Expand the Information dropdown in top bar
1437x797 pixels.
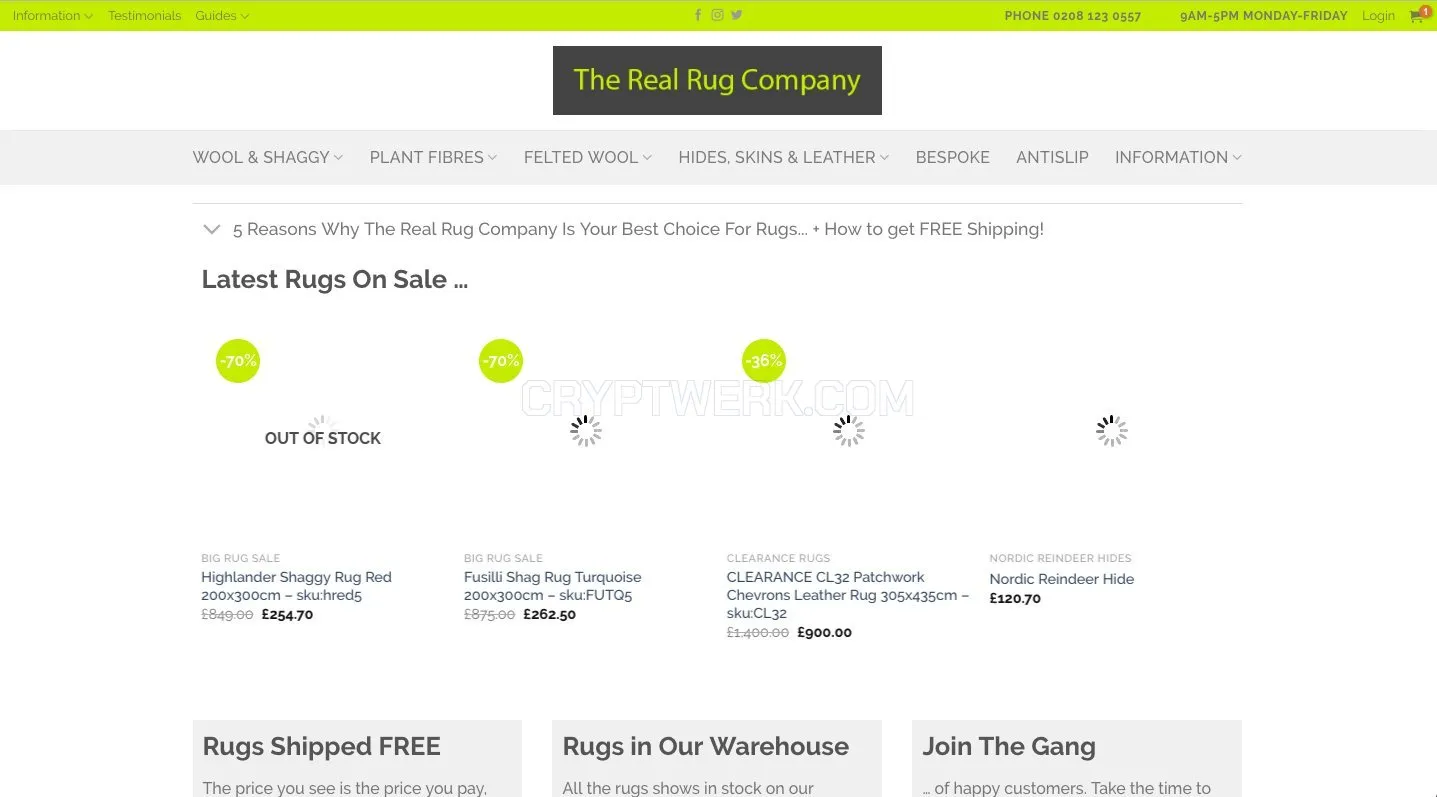click(x=52, y=16)
